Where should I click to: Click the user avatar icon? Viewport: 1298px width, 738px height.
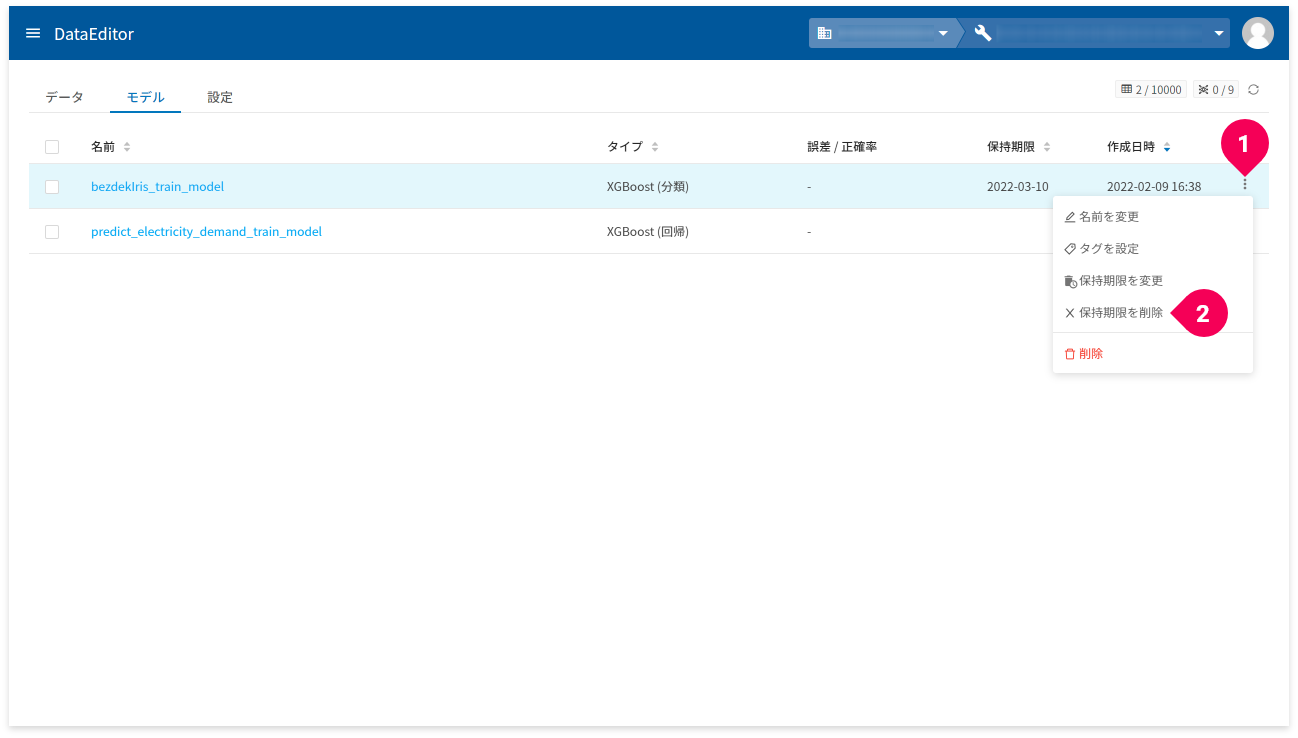point(1257,33)
